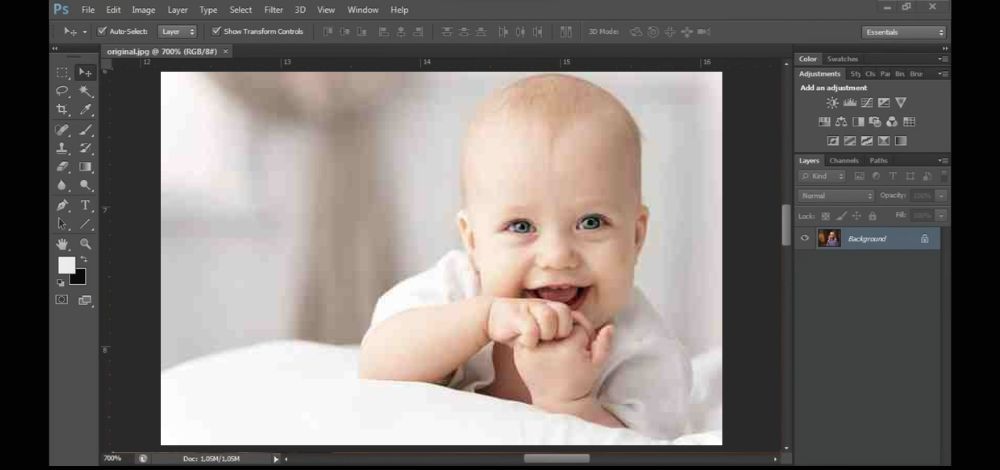The image size is (1000, 470).
Task: Add Exposure adjustment
Action: point(884,103)
